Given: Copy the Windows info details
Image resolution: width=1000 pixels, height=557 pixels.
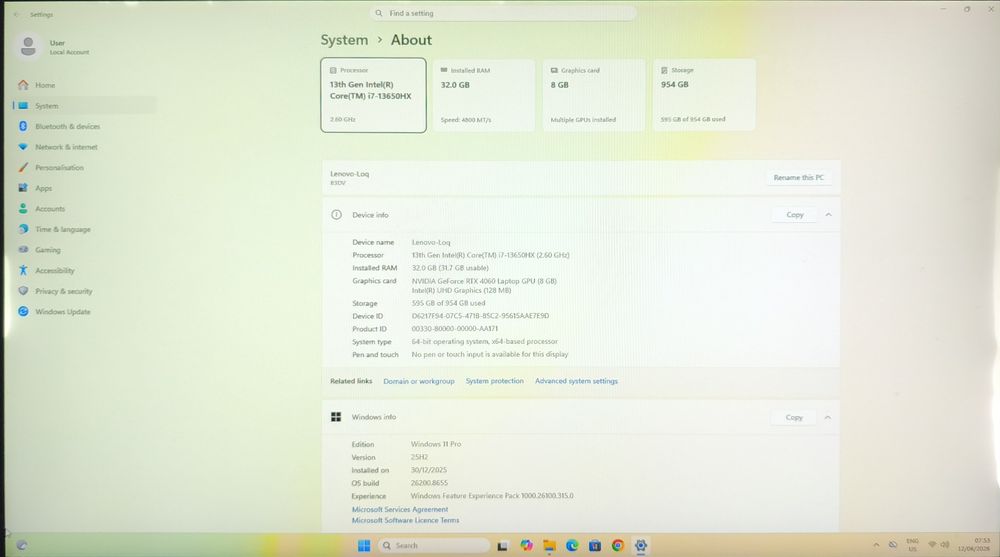Looking at the screenshot, I should tap(794, 417).
